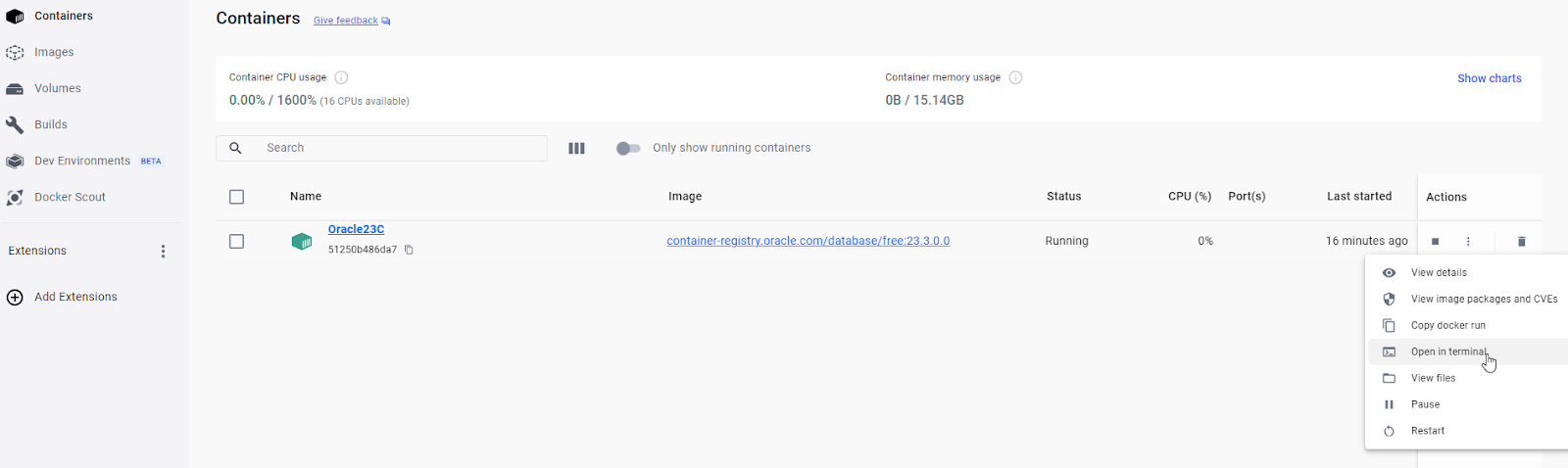
Task: Click the Status column header
Action: click(x=1063, y=197)
